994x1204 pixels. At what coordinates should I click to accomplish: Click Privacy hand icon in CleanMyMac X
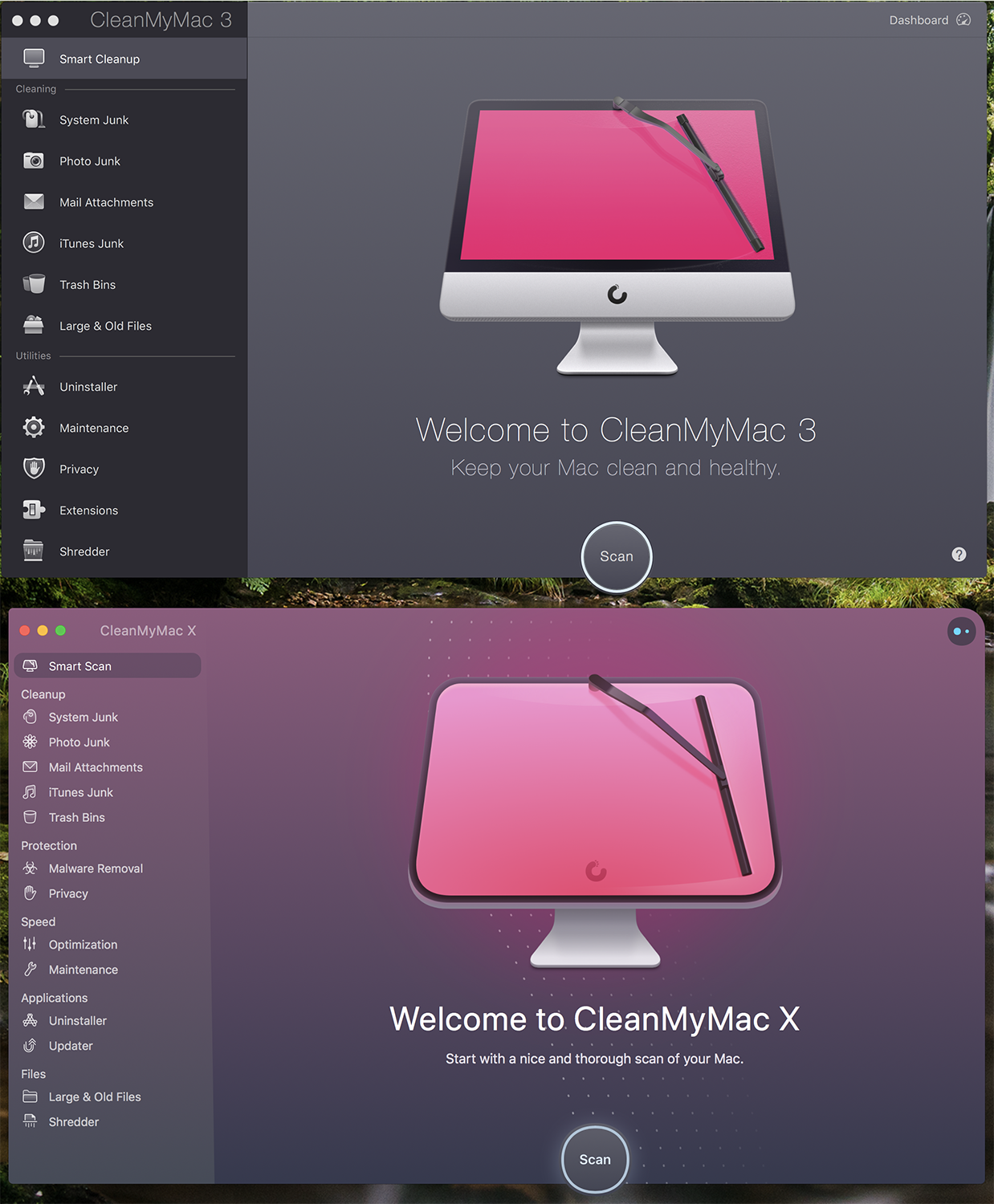(30, 893)
